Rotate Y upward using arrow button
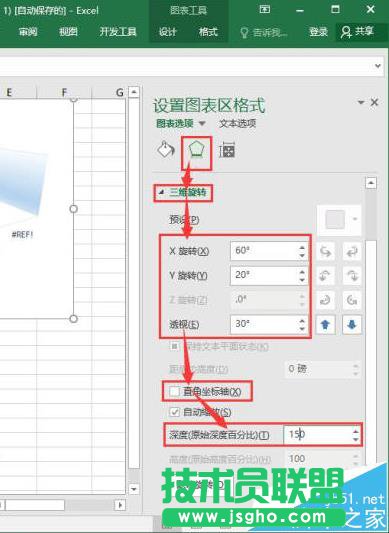 (325, 276)
